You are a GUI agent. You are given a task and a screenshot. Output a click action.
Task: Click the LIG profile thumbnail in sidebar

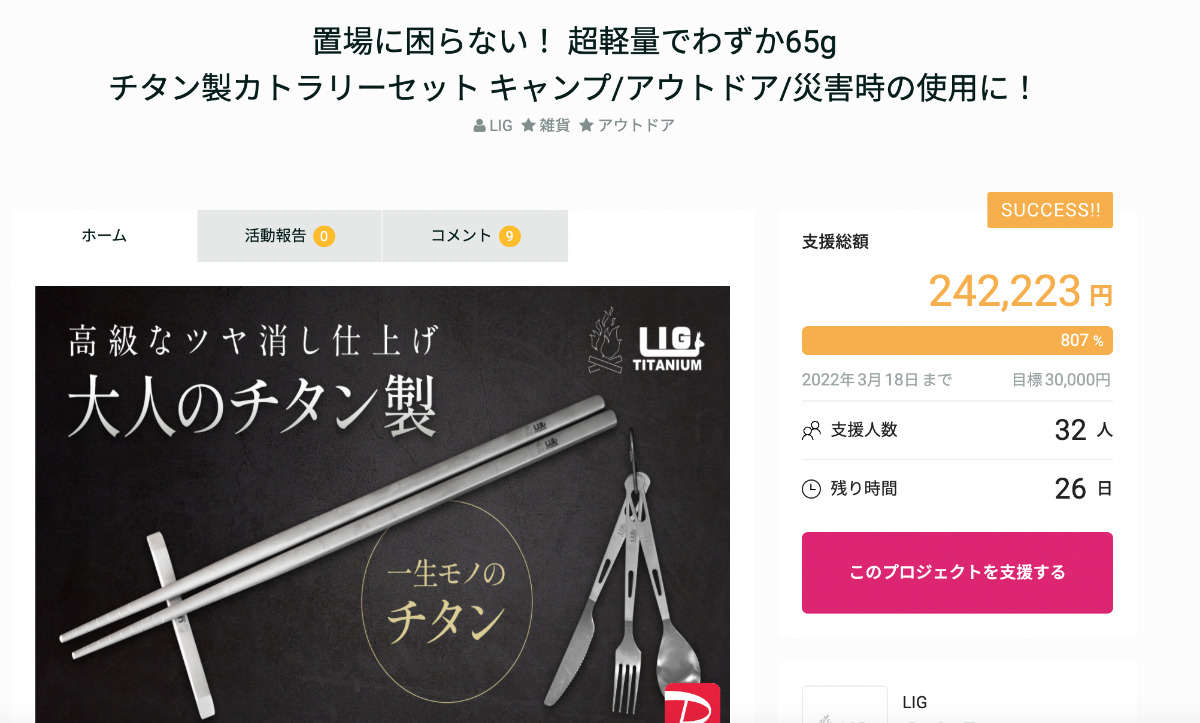tap(845, 704)
